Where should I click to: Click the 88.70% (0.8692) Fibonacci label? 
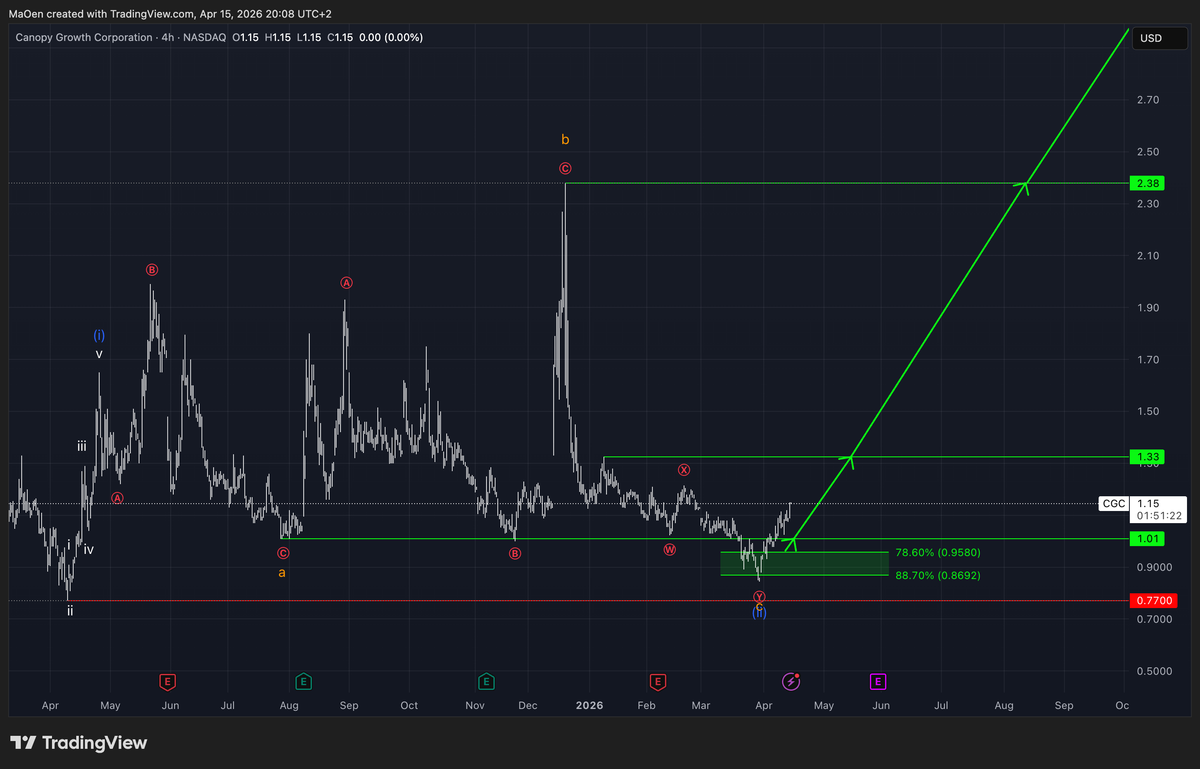click(x=937, y=575)
